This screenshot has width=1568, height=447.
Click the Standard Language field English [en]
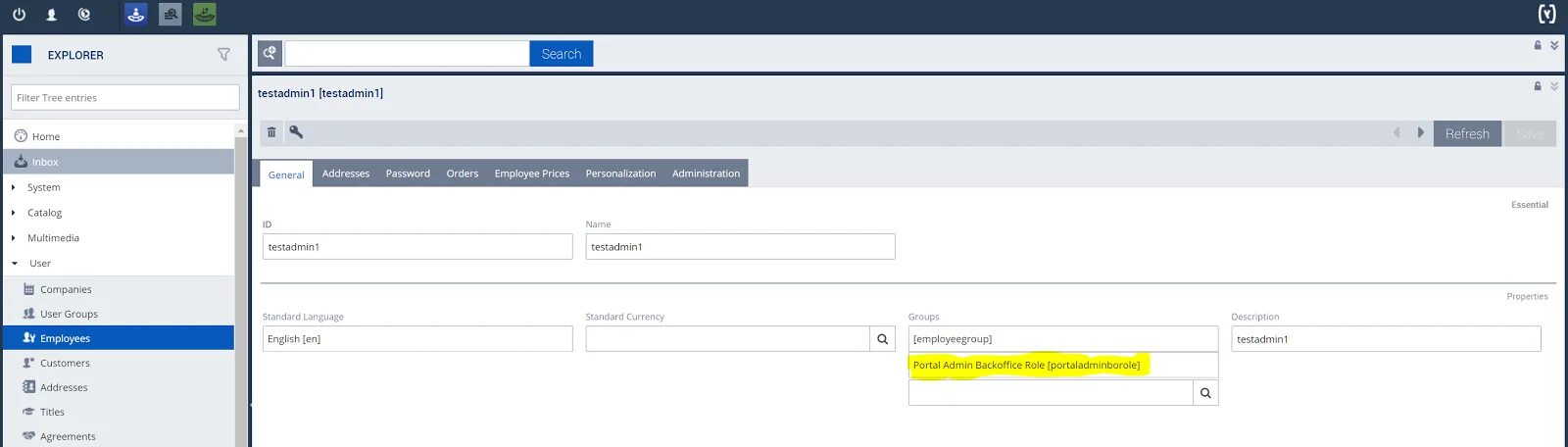click(x=417, y=339)
